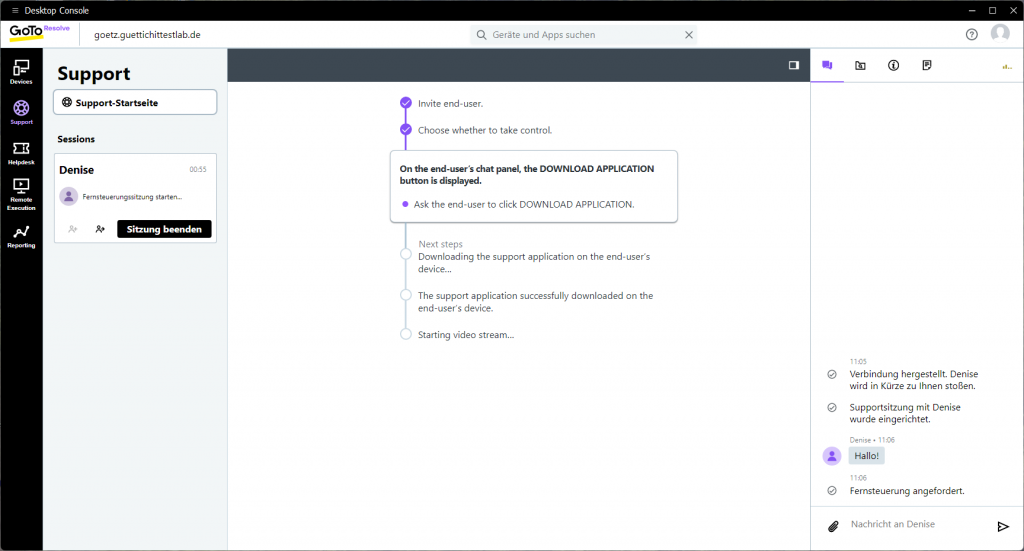Image resolution: width=1024 pixels, height=551 pixels.
Task: Open Remote Execution from sidebar
Action: click(21, 194)
